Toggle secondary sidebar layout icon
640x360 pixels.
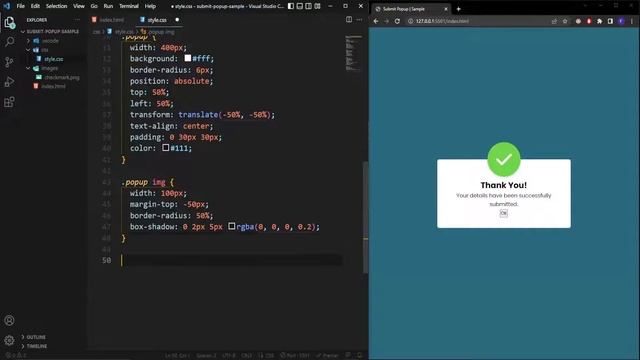(x=309, y=6)
